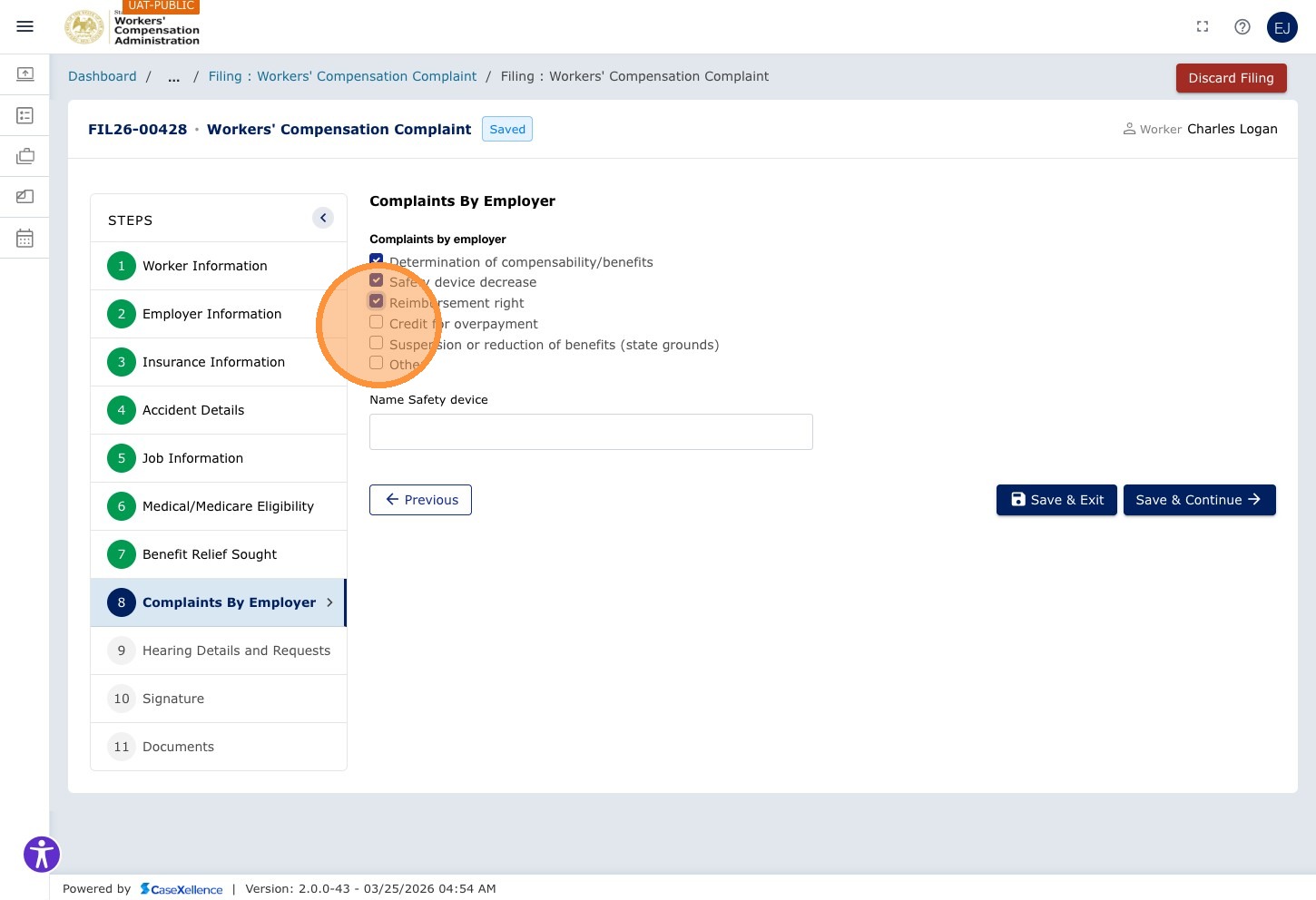Click the CaseXellence logo in footer
Screen dimensions: 1316x900
182,889
